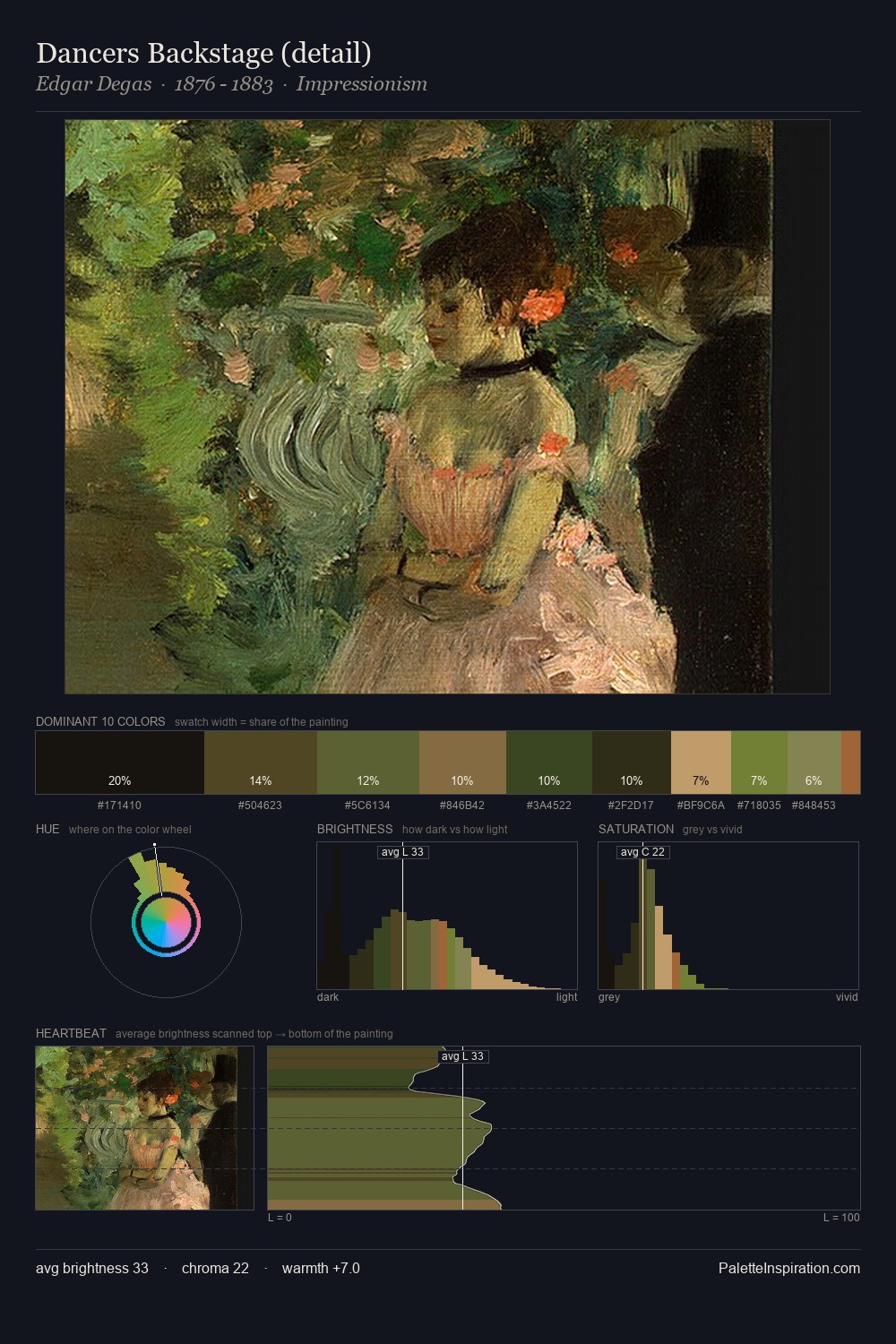Click the chroma 22 footer stat
This screenshot has width=896, height=1344.
click(215, 1268)
